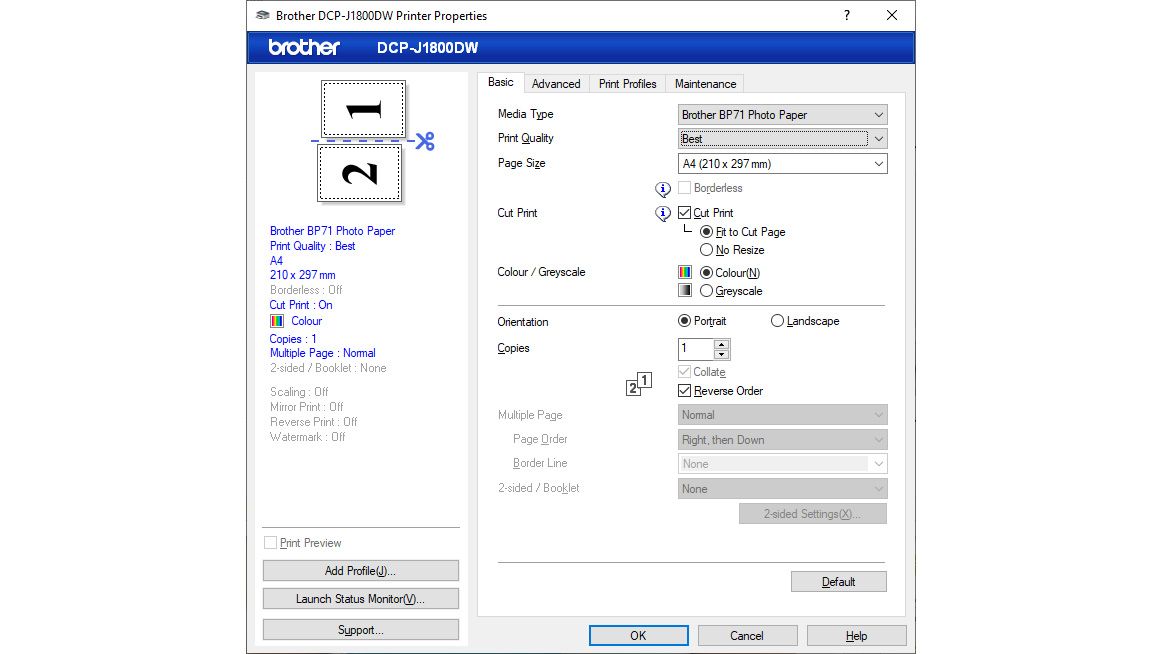Screen dimensions: 1162x654
Task: Confirm with the OK button
Action: (x=638, y=635)
